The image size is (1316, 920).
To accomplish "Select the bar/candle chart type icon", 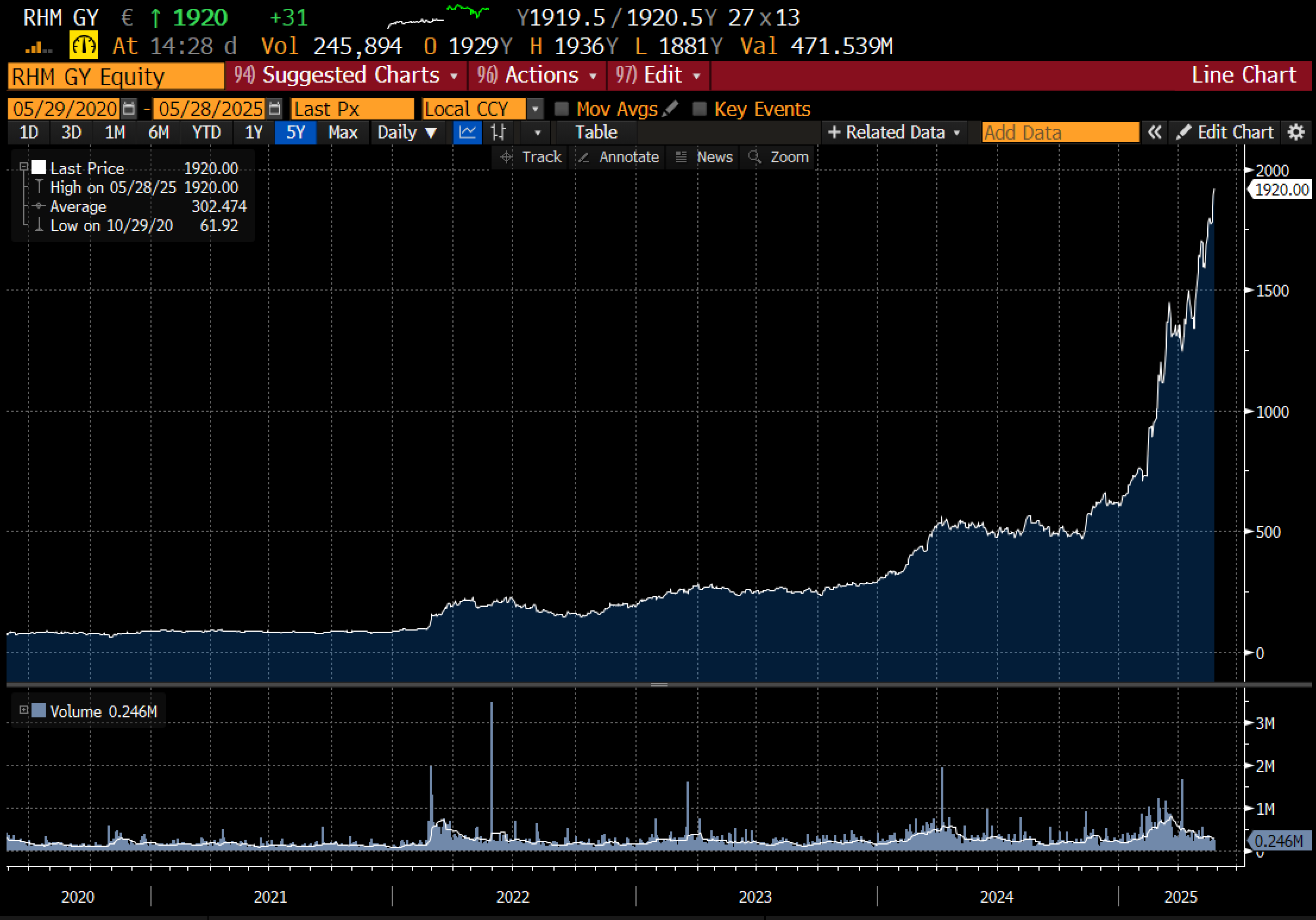I will pos(498,132).
